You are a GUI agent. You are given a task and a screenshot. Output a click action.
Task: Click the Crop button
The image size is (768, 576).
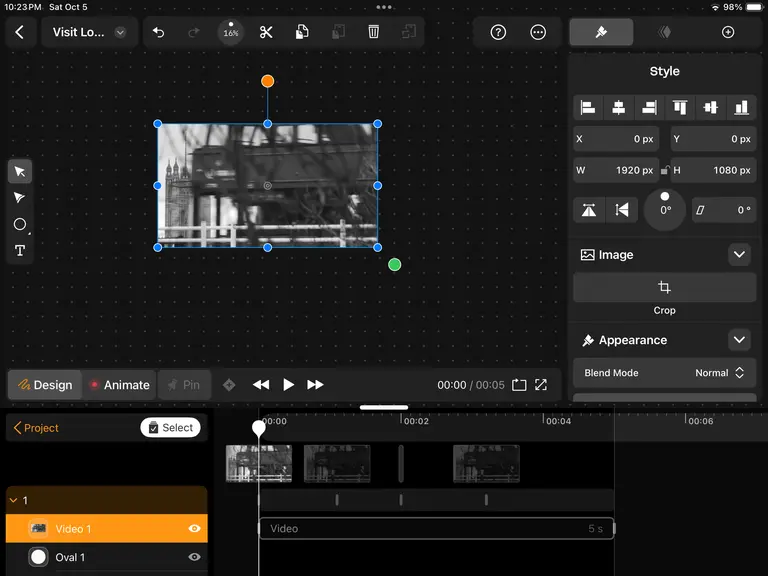pyautogui.click(x=664, y=288)
